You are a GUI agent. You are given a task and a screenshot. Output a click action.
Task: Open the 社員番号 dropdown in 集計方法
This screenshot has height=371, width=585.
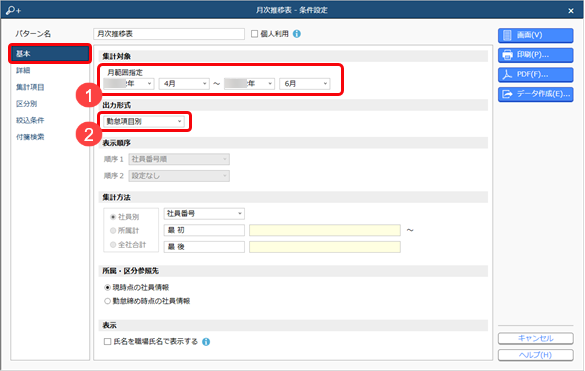204,213
